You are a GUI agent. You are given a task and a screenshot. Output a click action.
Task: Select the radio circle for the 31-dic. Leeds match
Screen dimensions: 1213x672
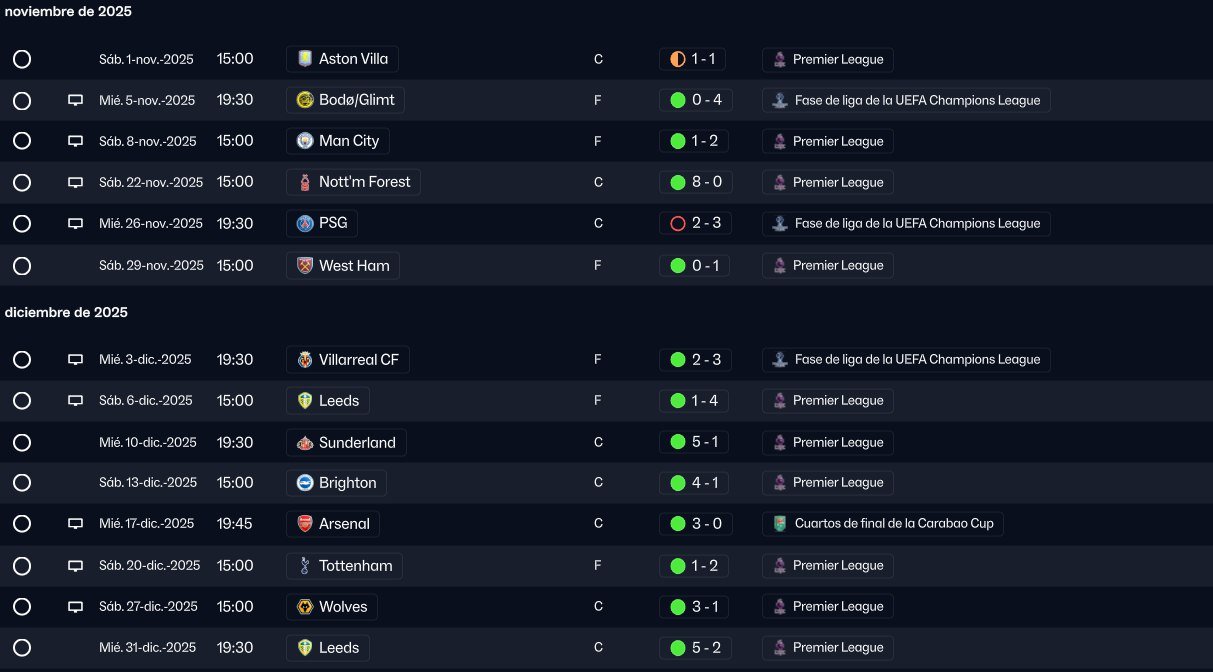(x=22, y=647)
